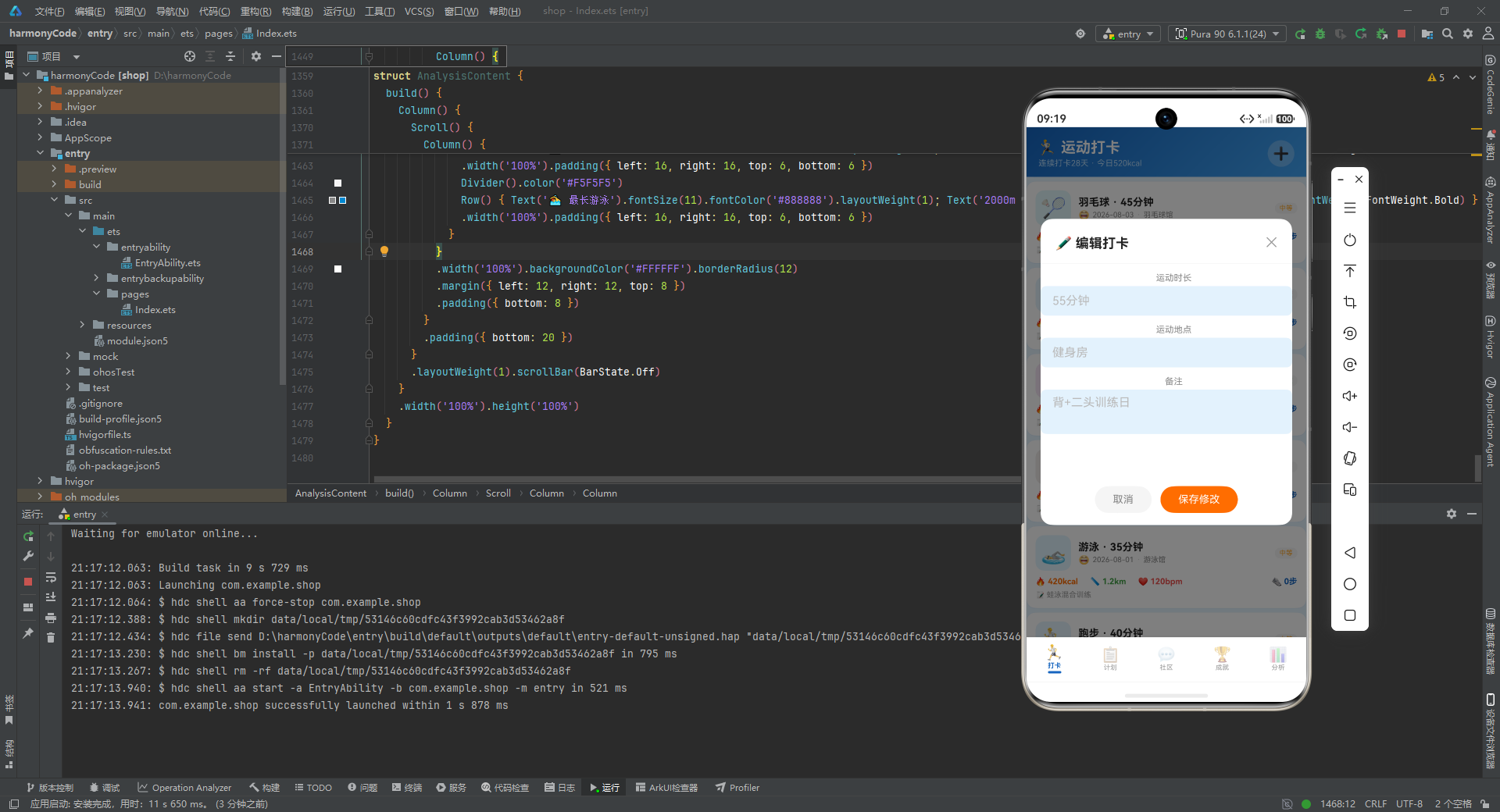Open the Search Everywhere magnifier
The height and width of the screenshot is (812, 1500).
1448,34
